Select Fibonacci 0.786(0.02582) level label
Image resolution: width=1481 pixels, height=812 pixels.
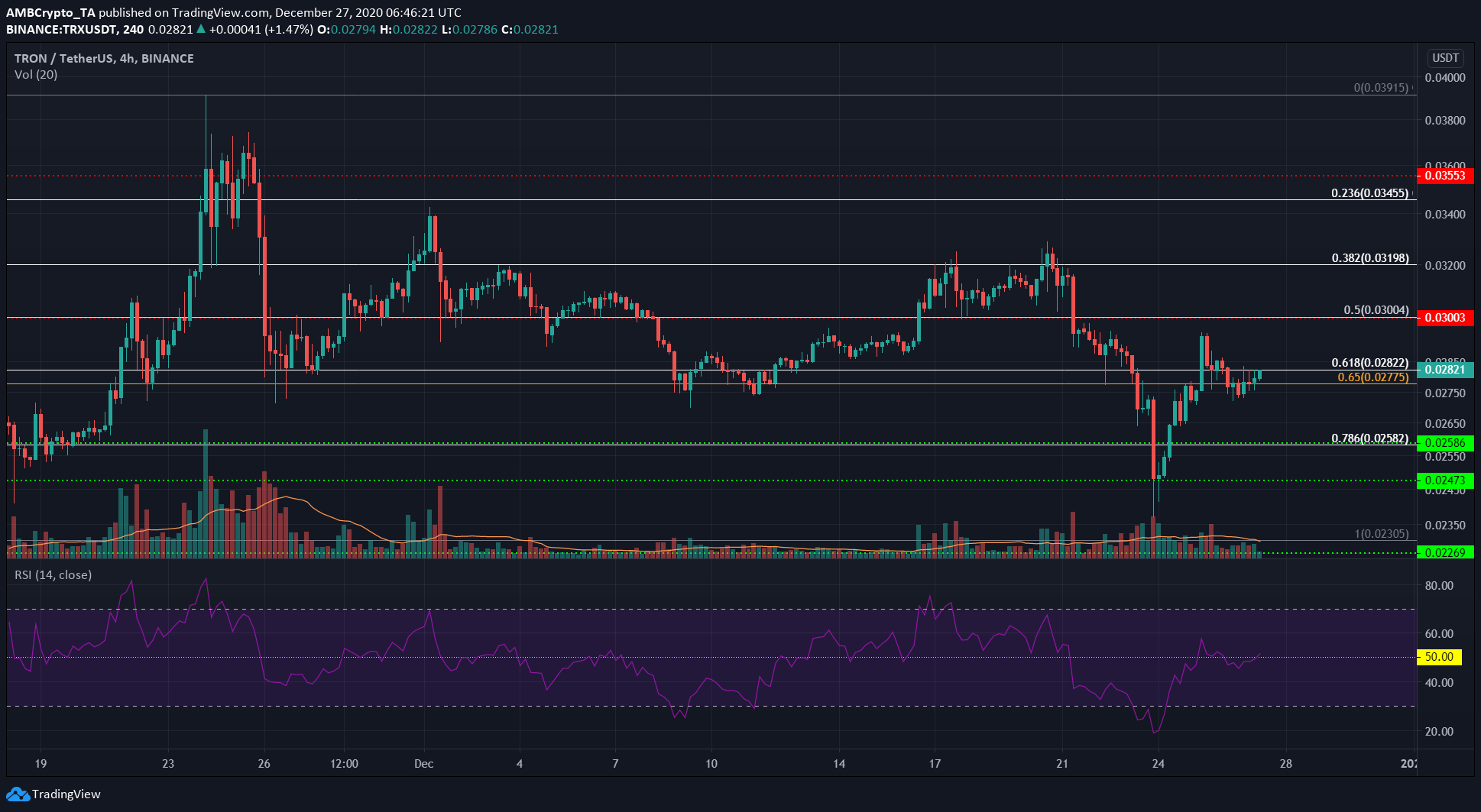tap(1369, 438)
